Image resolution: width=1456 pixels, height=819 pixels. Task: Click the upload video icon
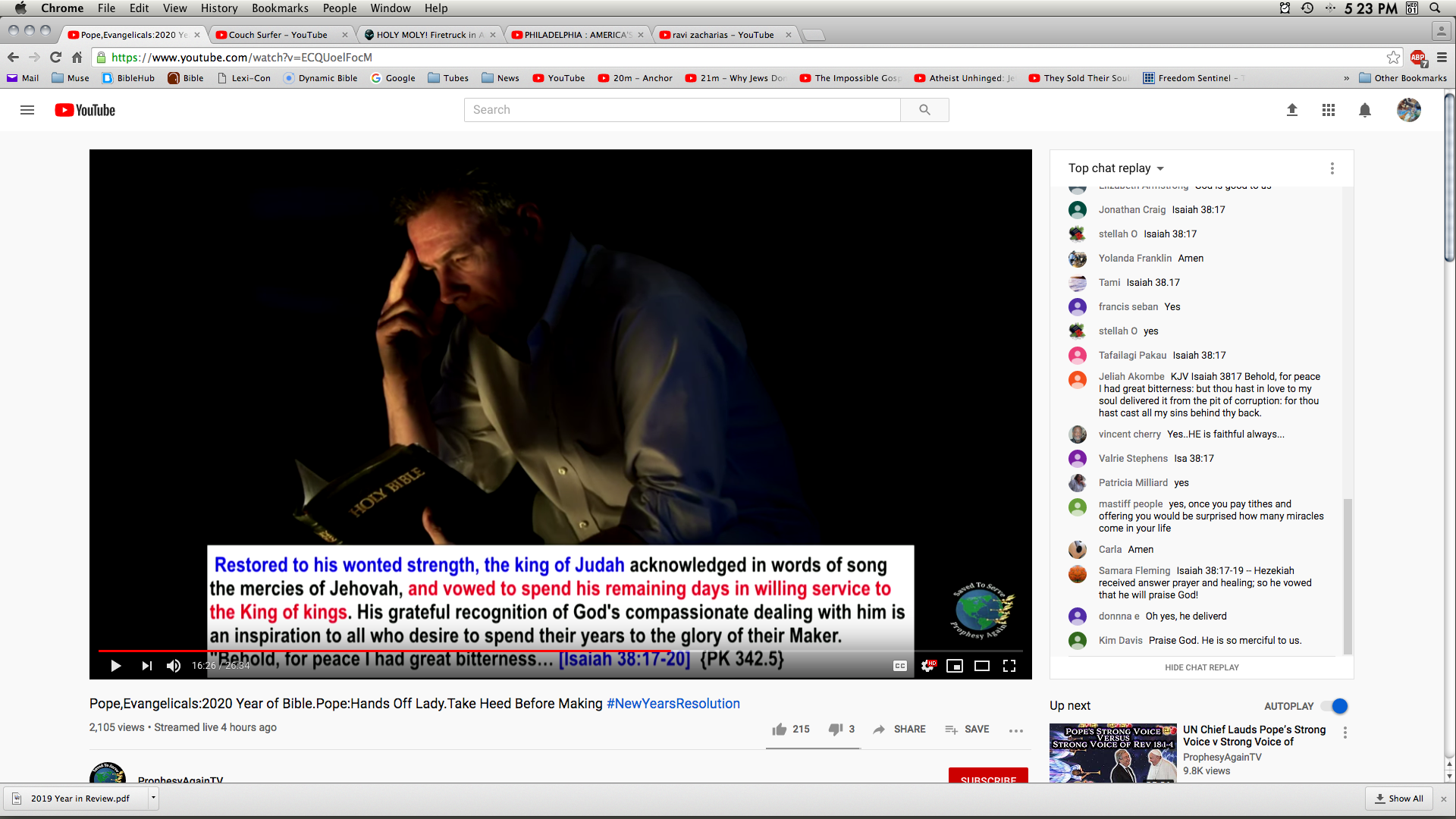click(1292, 110)
